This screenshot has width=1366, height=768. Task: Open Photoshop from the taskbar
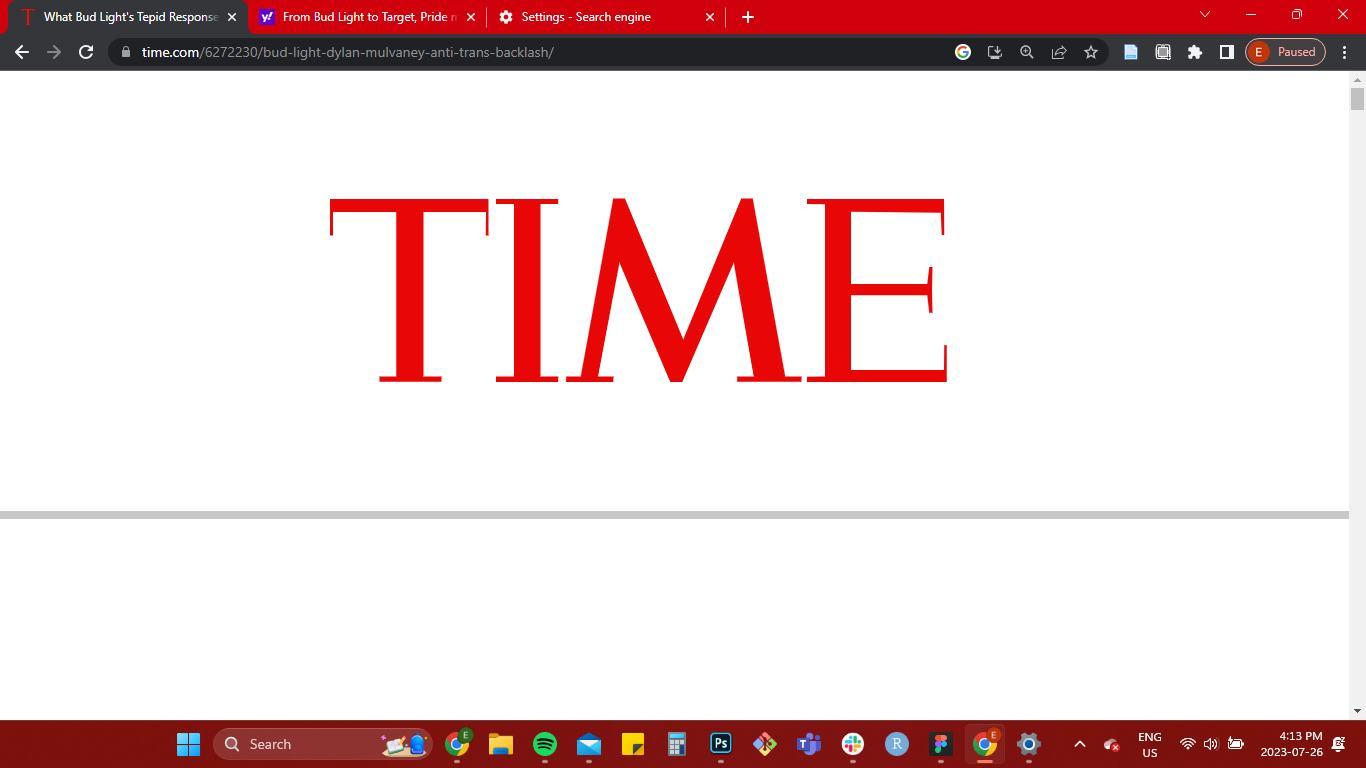pyautogui.click(x=721, y=744)
